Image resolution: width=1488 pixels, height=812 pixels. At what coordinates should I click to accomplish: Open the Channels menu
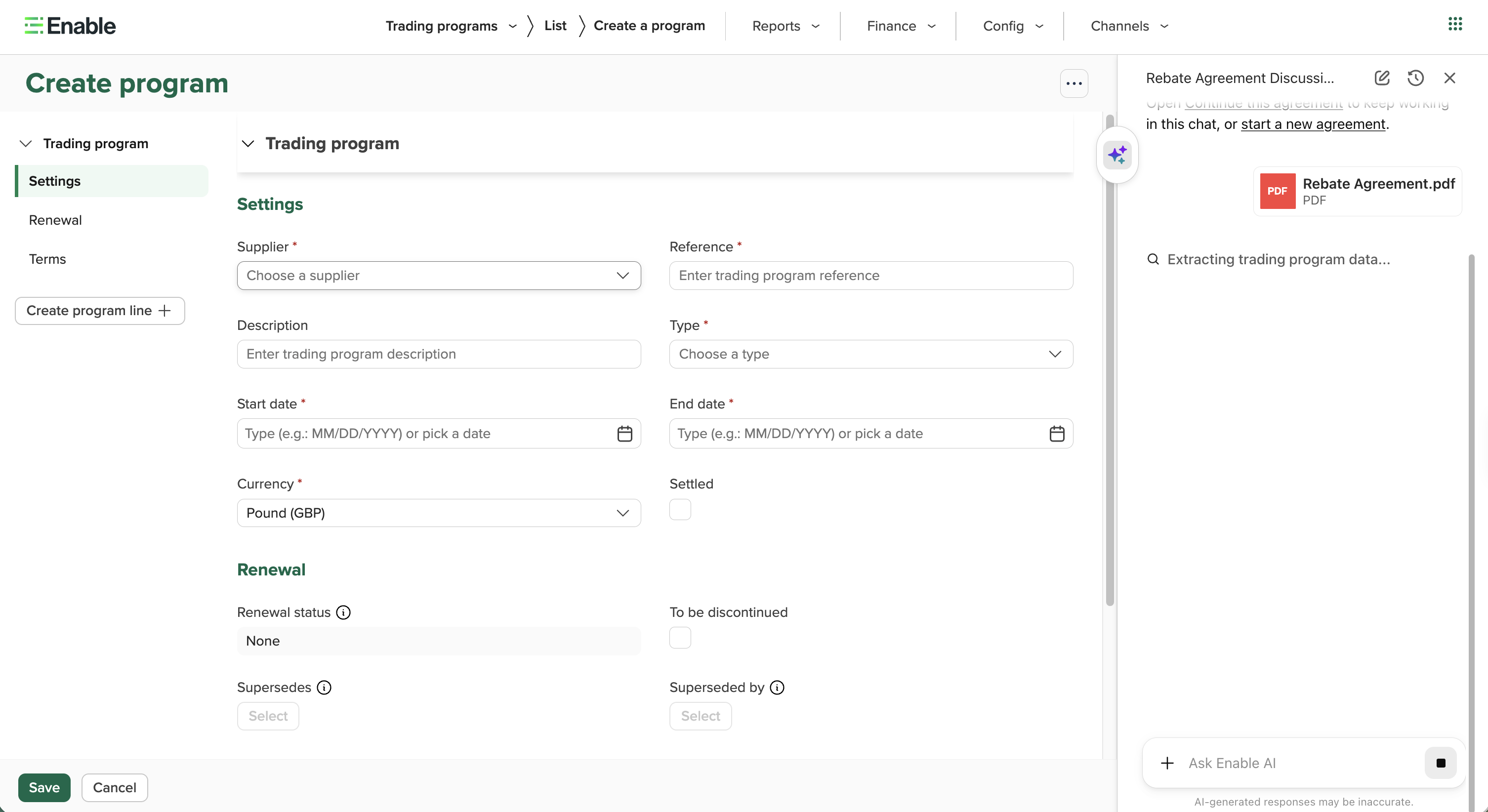coord(1129,26)
